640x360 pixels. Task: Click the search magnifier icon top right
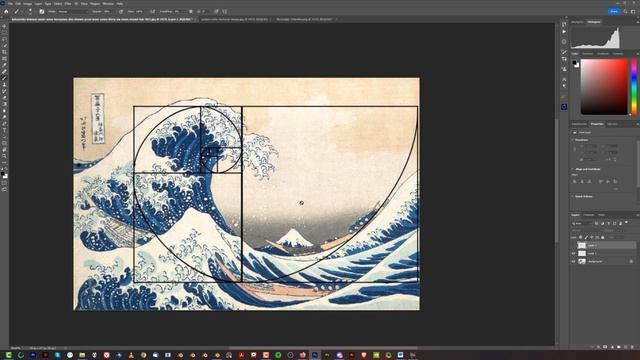(x=625, y=11)
